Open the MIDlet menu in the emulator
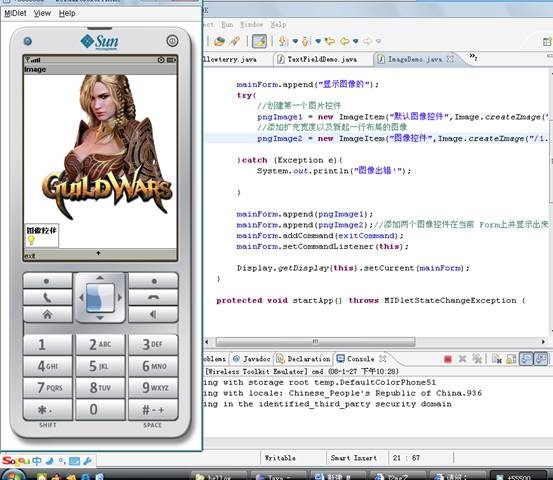 [15, 13]
